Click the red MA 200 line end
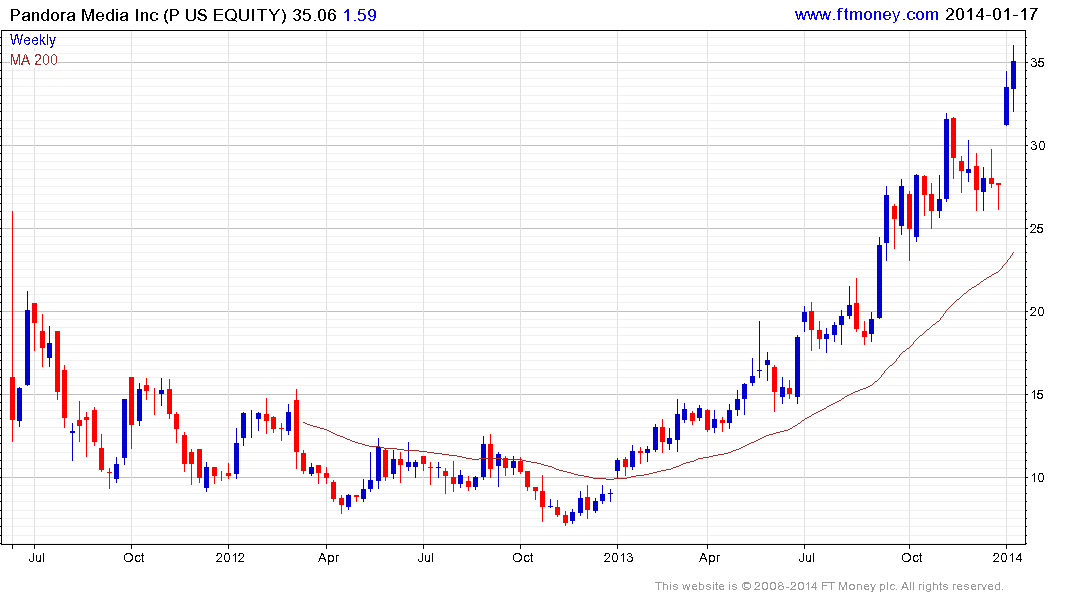Screen dimensions: 1075x600 click(1012, 254)
